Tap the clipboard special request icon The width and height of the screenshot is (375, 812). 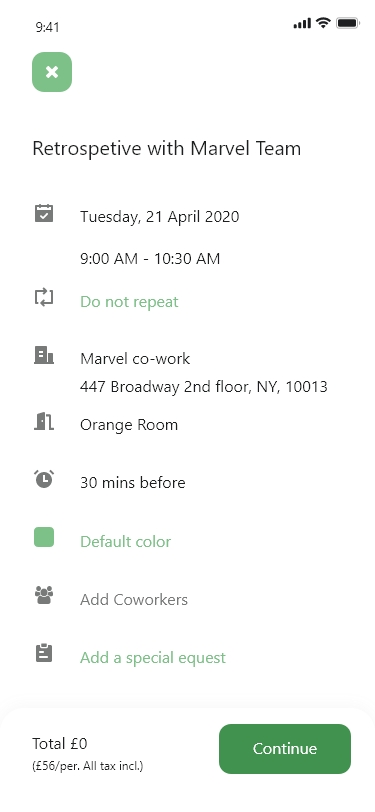[x=44, y=653]
